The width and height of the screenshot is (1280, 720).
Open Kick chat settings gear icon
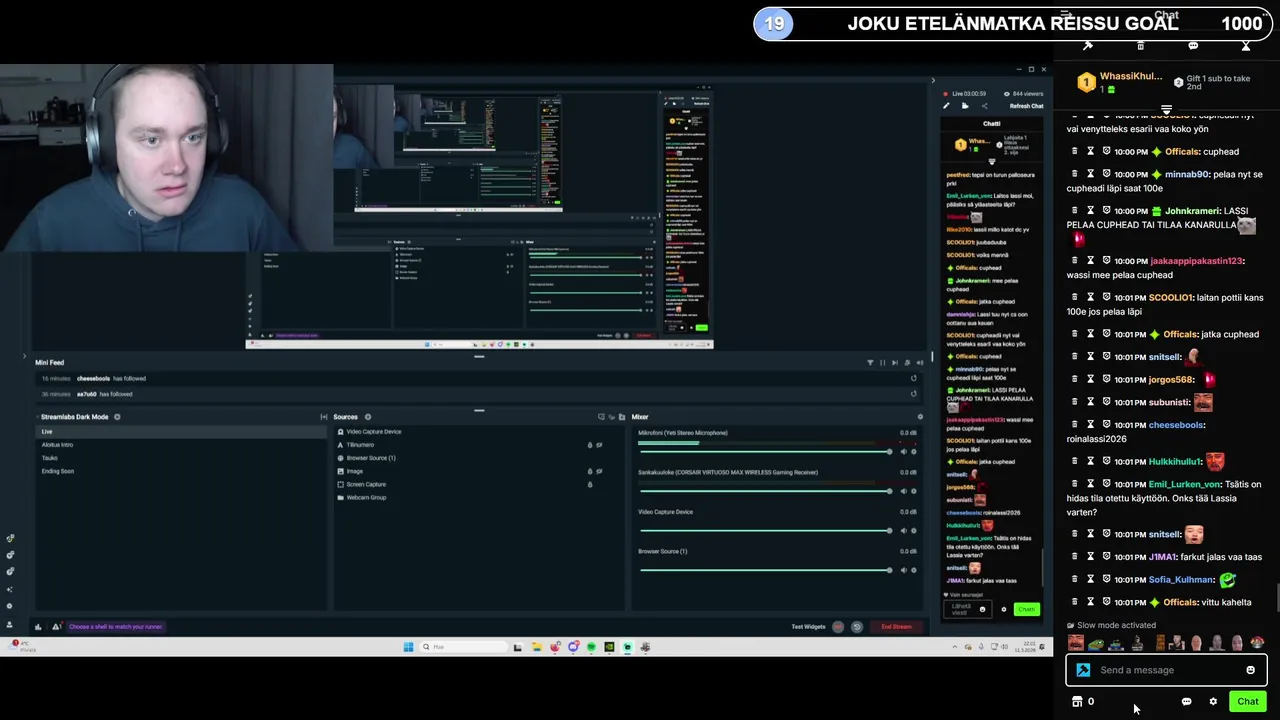click(x=1213, y=701)
